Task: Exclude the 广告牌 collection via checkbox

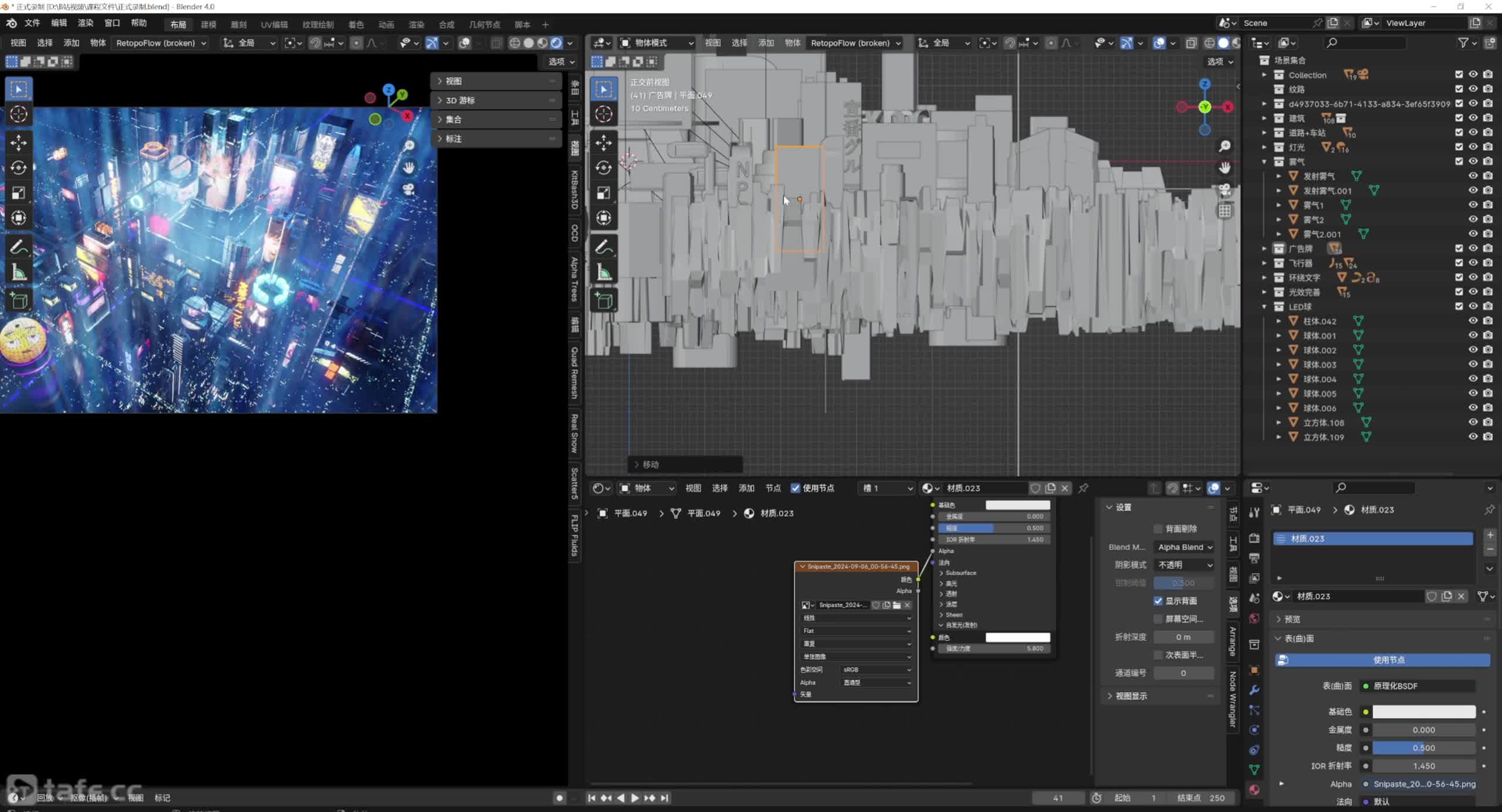Action: (1459, 248)
